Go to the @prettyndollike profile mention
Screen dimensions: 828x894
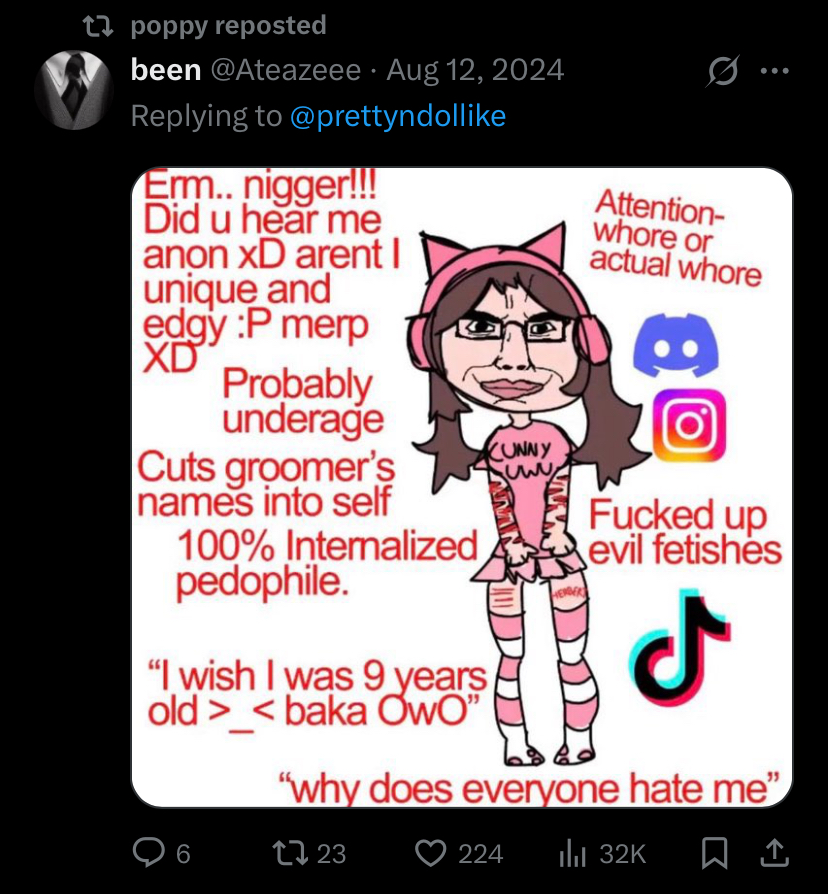(x=397, y=116)
